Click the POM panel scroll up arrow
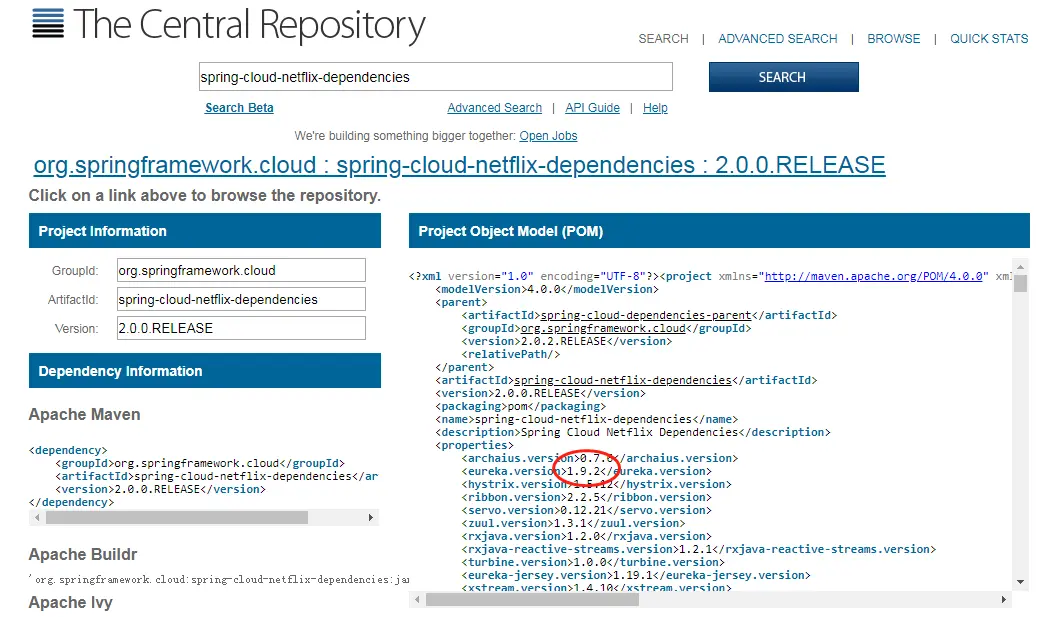This screenshot has width=1049, height=617. coord(1020,267)
